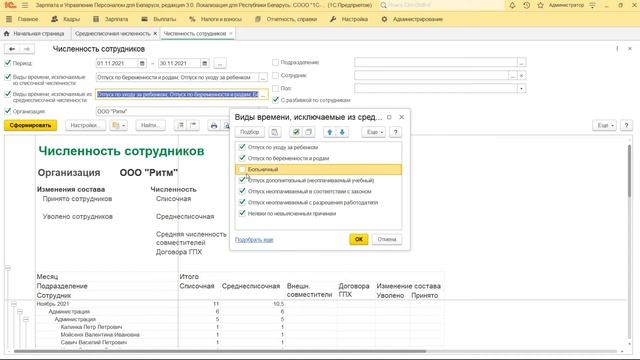Enable the Пол filter checkbox
640x360 pixels.
click(276, 88)
